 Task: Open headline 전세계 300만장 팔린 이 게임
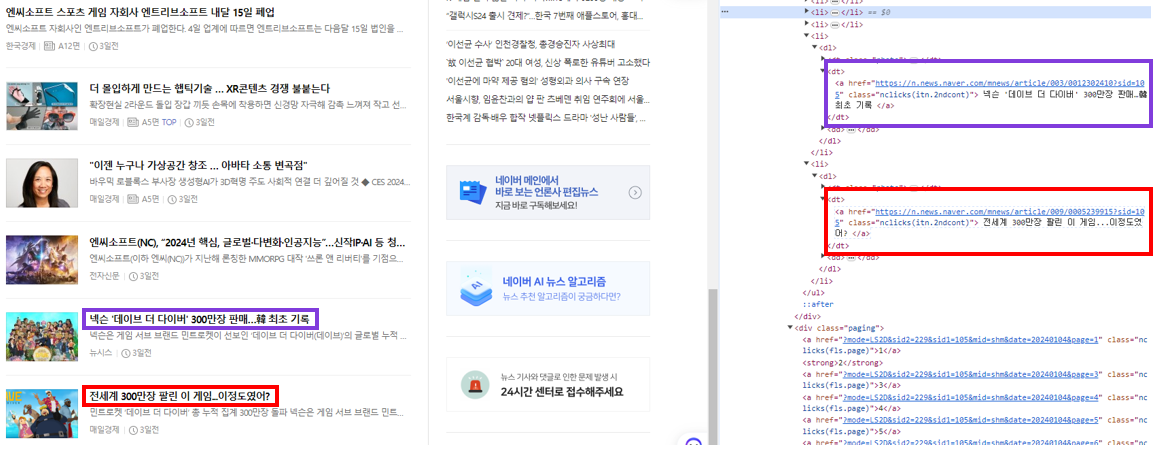pyautogui.click(x=180, y=396)
